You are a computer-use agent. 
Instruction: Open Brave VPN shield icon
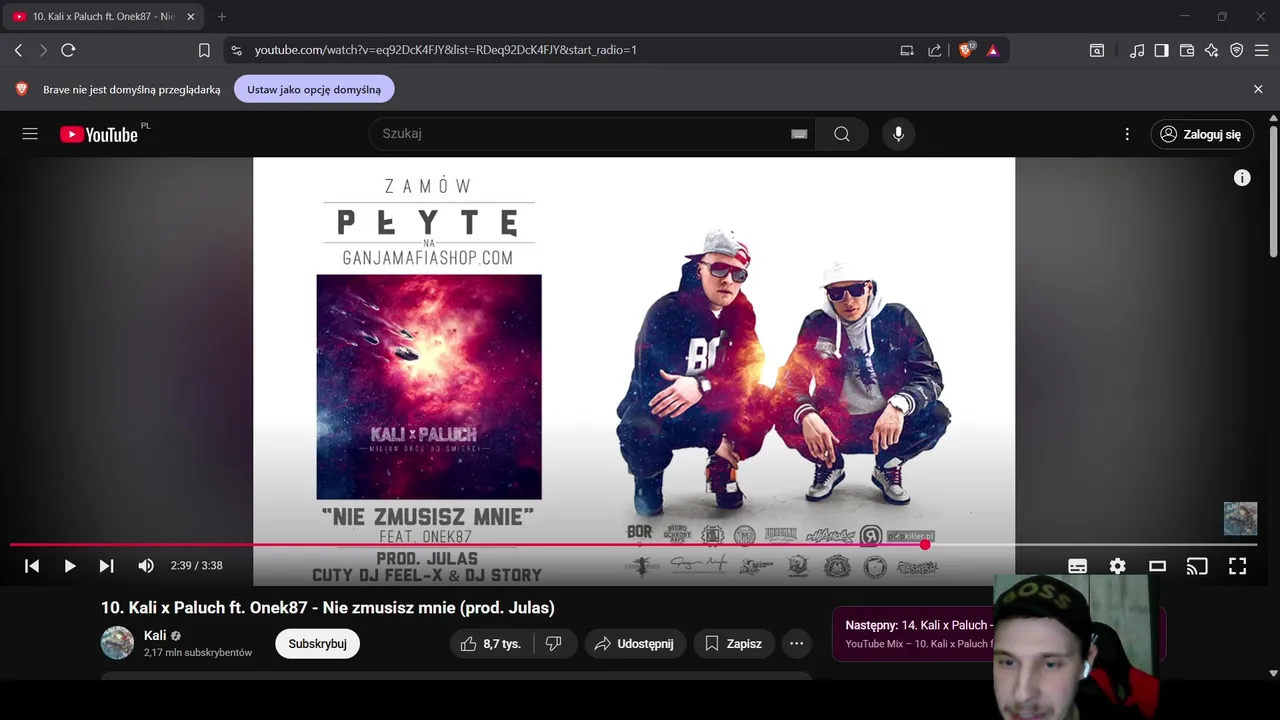pos(1237,50)
